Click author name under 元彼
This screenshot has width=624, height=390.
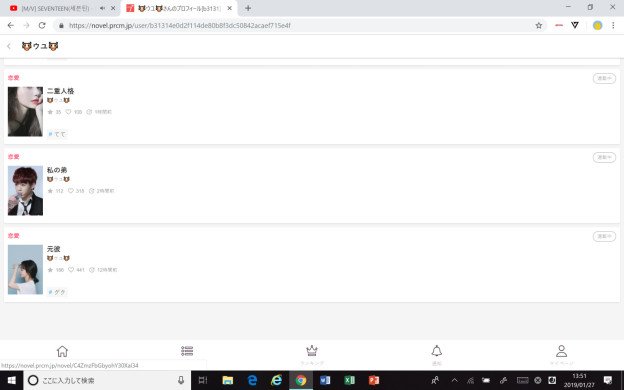58,258
